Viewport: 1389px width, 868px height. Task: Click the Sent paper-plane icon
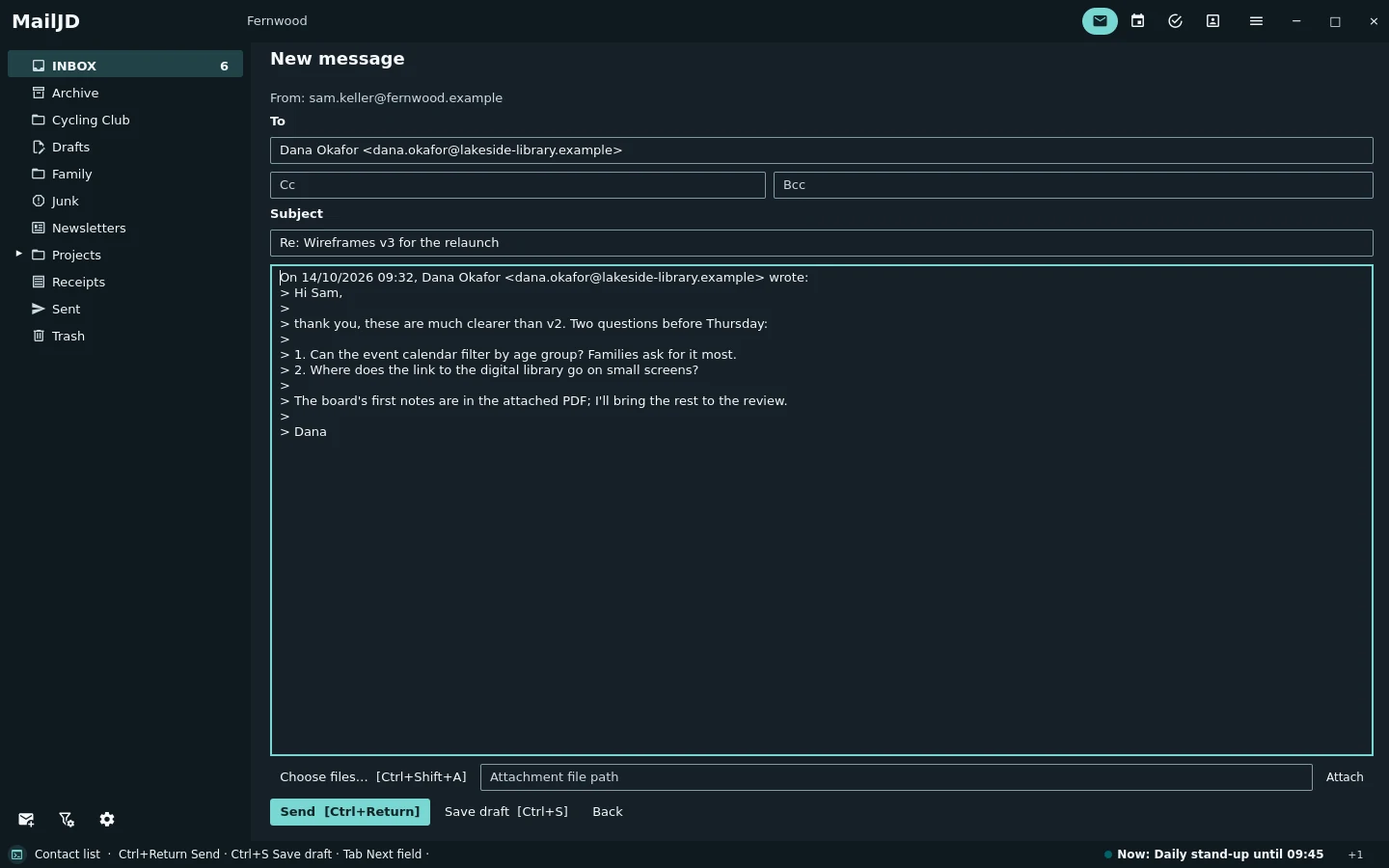[x=39, y=309]
